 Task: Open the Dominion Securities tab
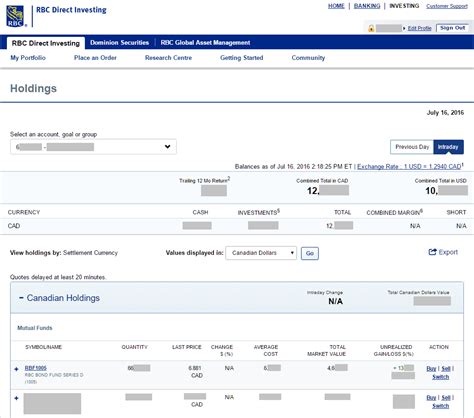pyautogui.click(x=119, y=43)
